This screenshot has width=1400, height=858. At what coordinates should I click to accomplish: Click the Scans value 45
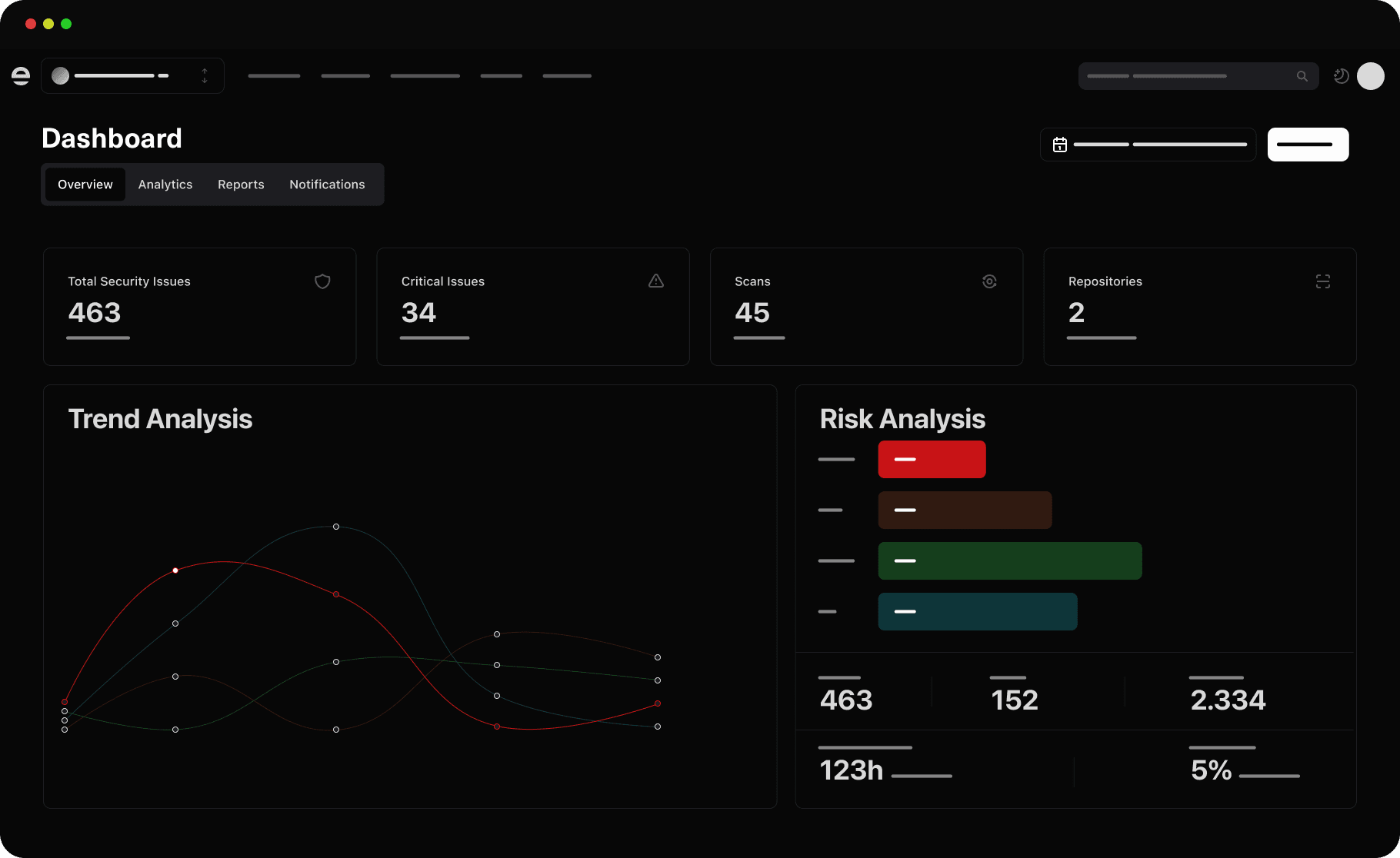[x=752, y=313]
